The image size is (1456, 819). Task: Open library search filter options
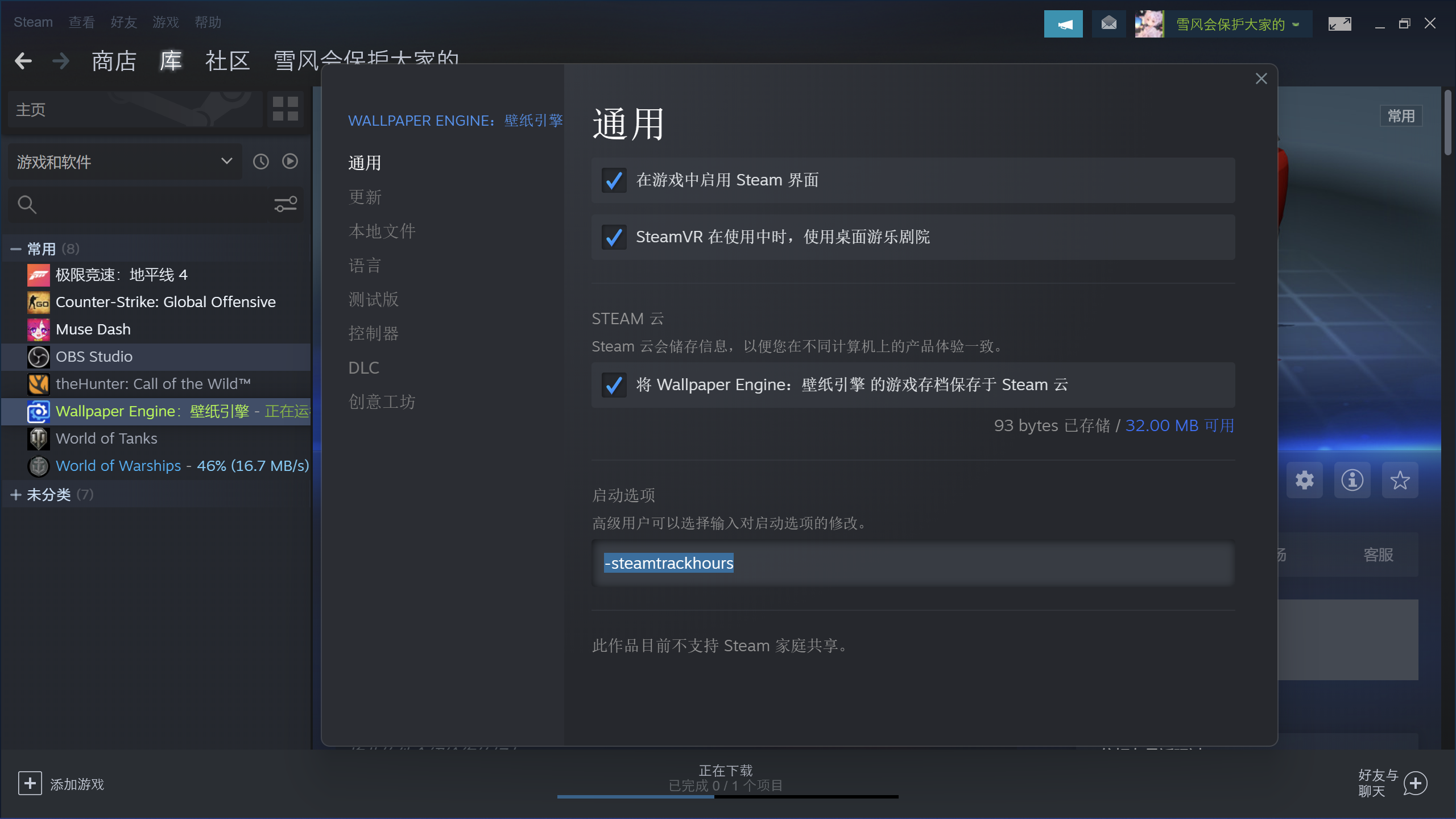(286, 204)
